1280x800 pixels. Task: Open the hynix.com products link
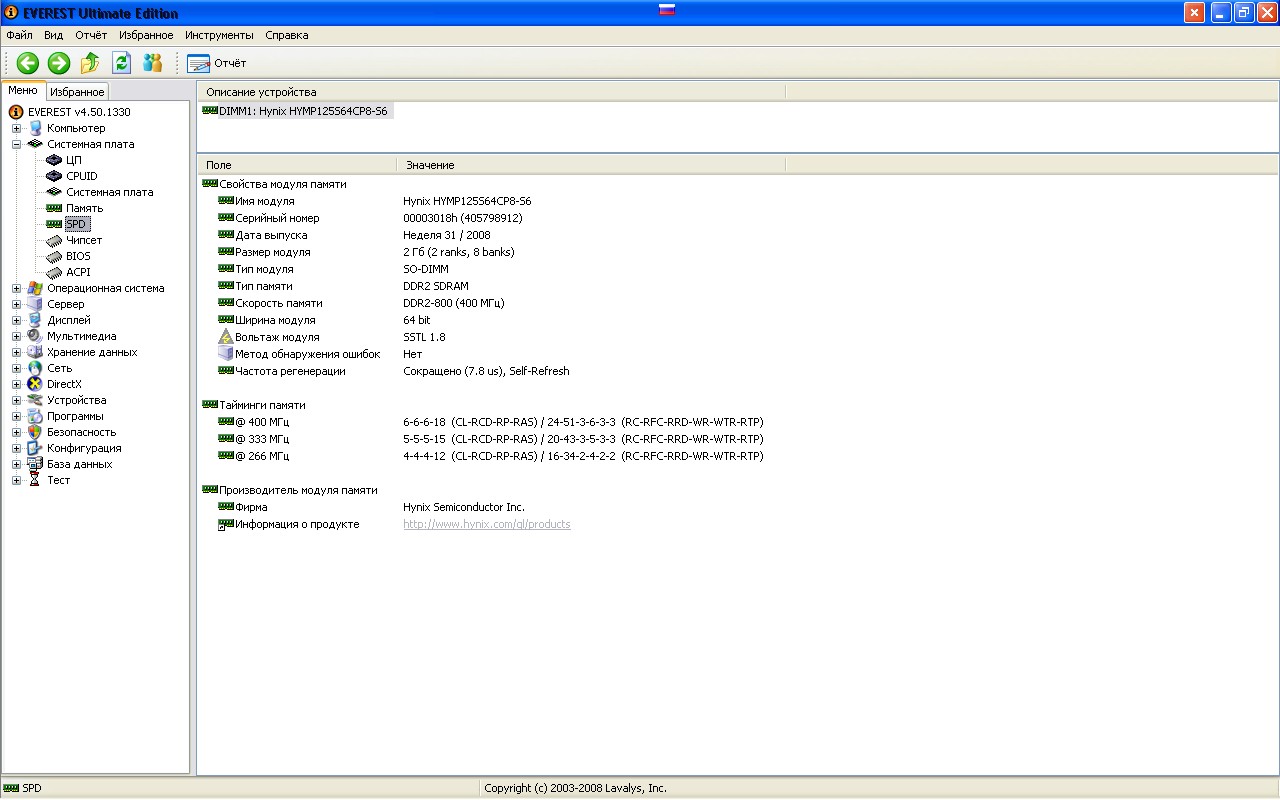click(x=486, y=524)
